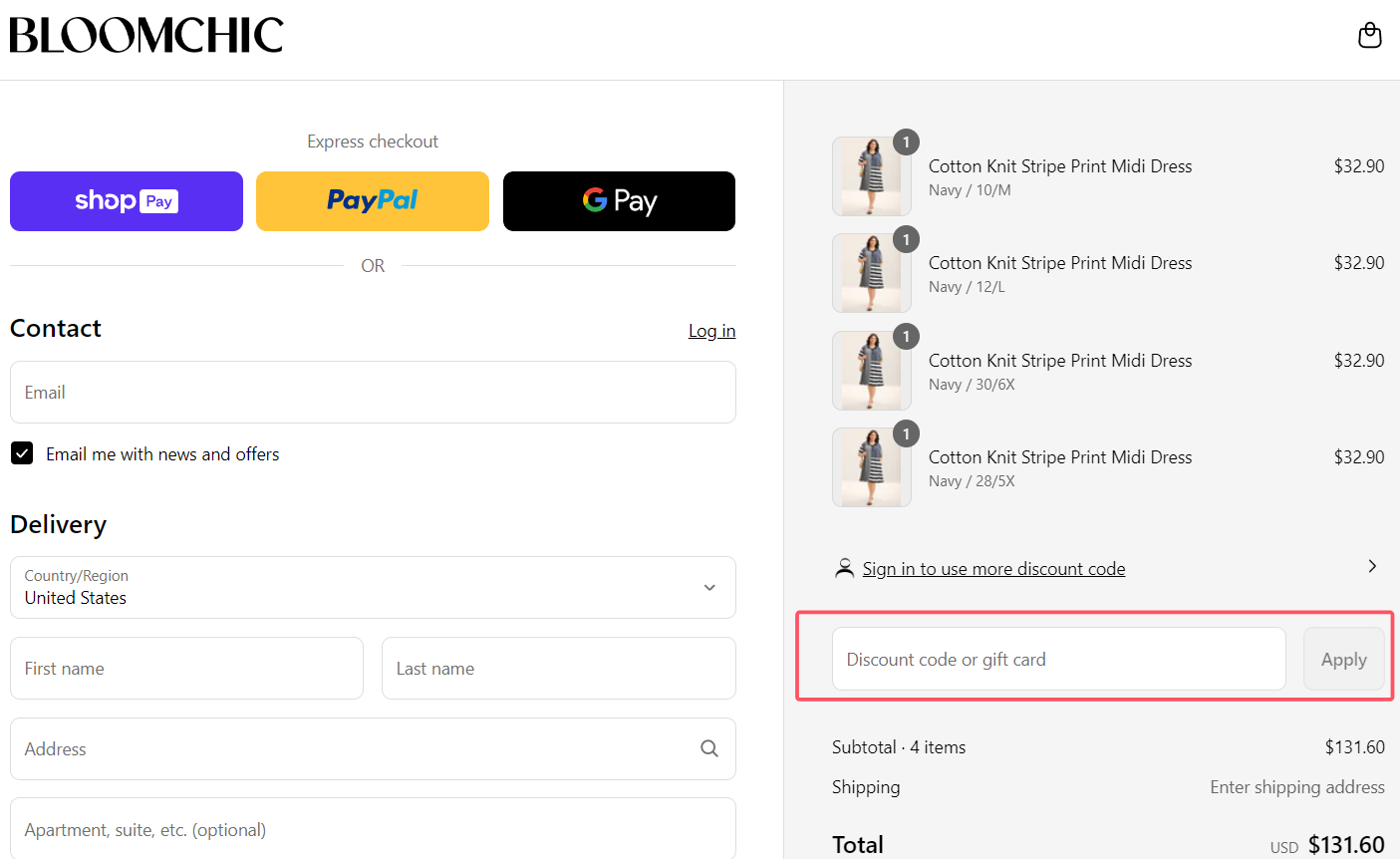This screenshot has width=1400, height=859.
Task: Click the 'Subtotal · 4 items' label
Action: pos(899,747)
